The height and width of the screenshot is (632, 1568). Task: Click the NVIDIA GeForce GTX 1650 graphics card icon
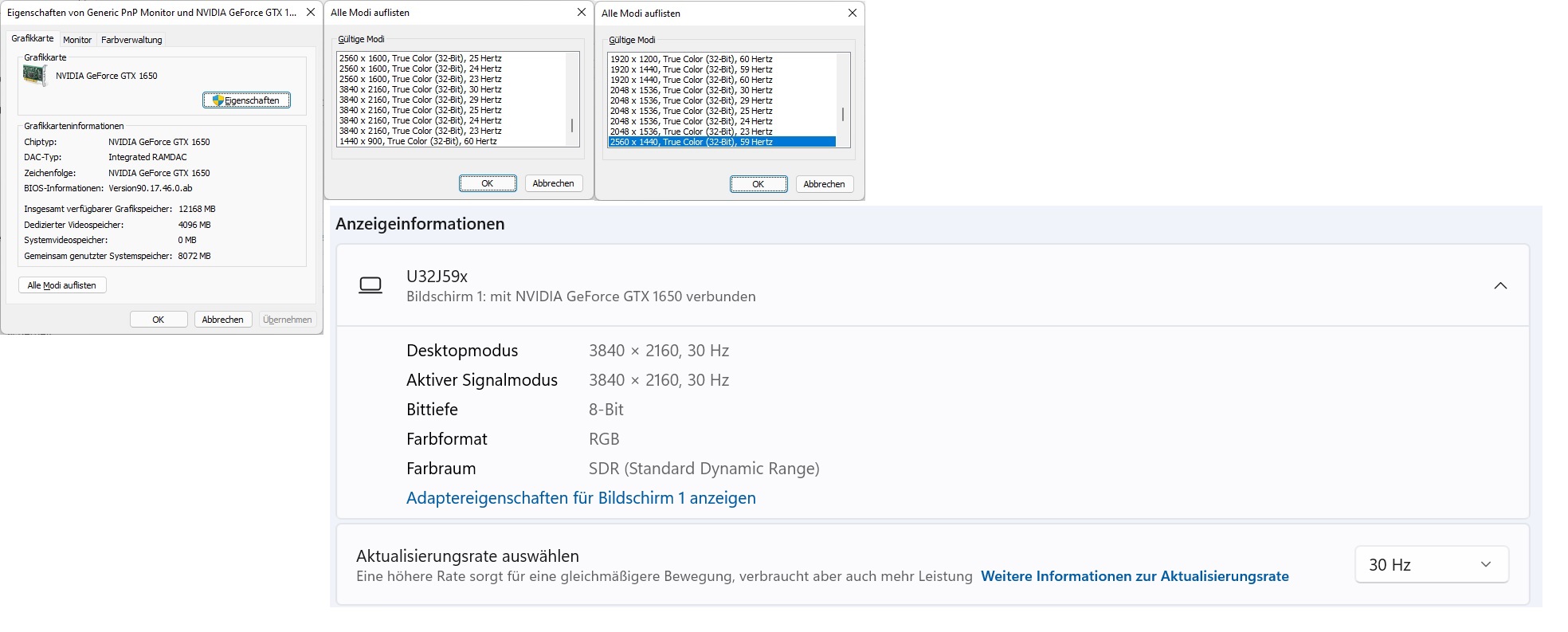point(34,76)
